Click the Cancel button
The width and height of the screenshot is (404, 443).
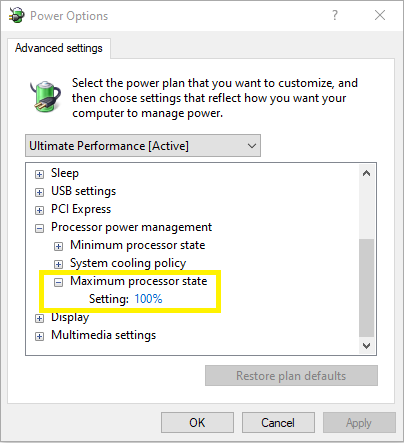pos(278,423)
